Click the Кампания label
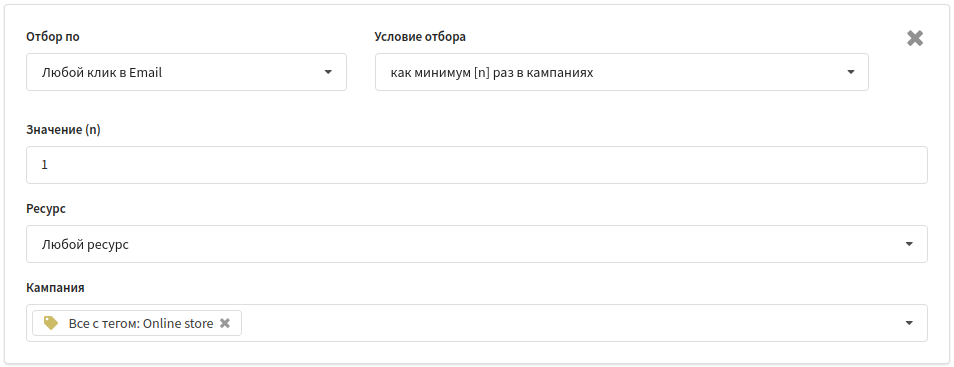This screenshot has height=367, width=954. coord(55,288)
